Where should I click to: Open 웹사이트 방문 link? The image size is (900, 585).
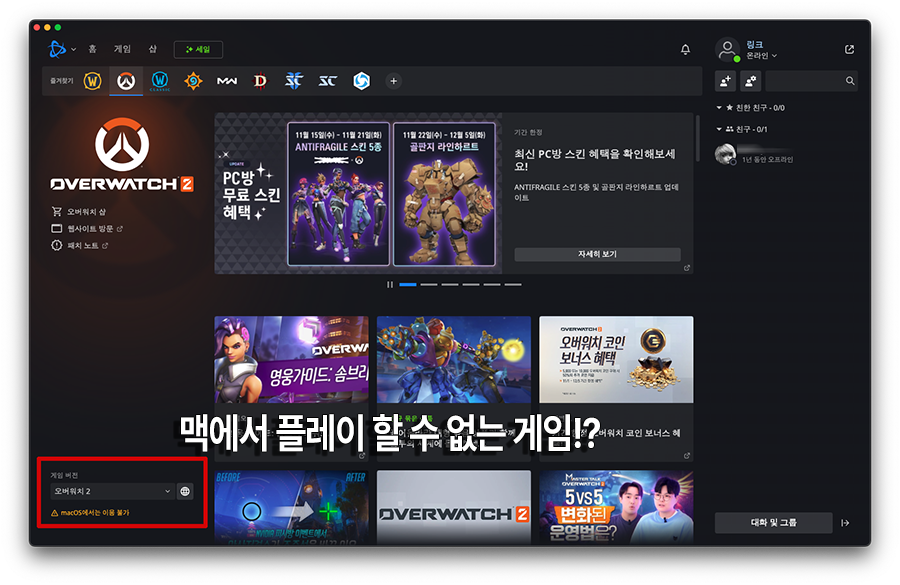tap(87, 228)
